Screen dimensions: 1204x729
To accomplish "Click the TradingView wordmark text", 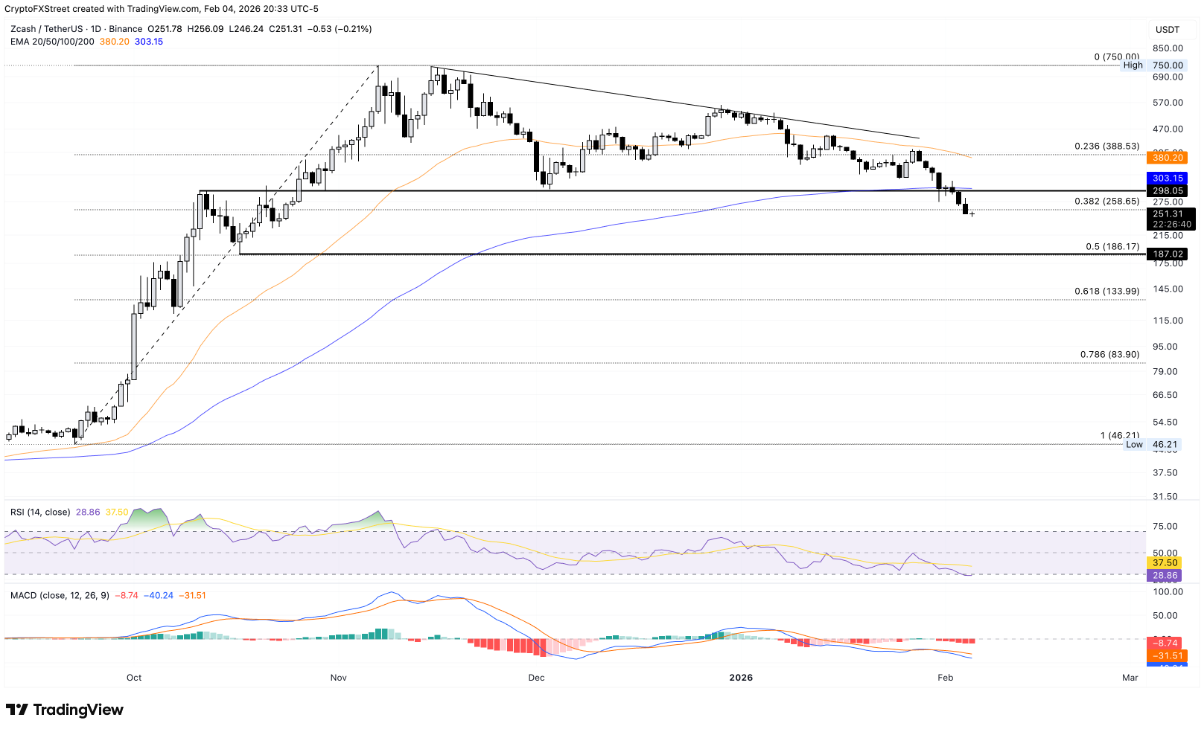I will tap(78, 709).
